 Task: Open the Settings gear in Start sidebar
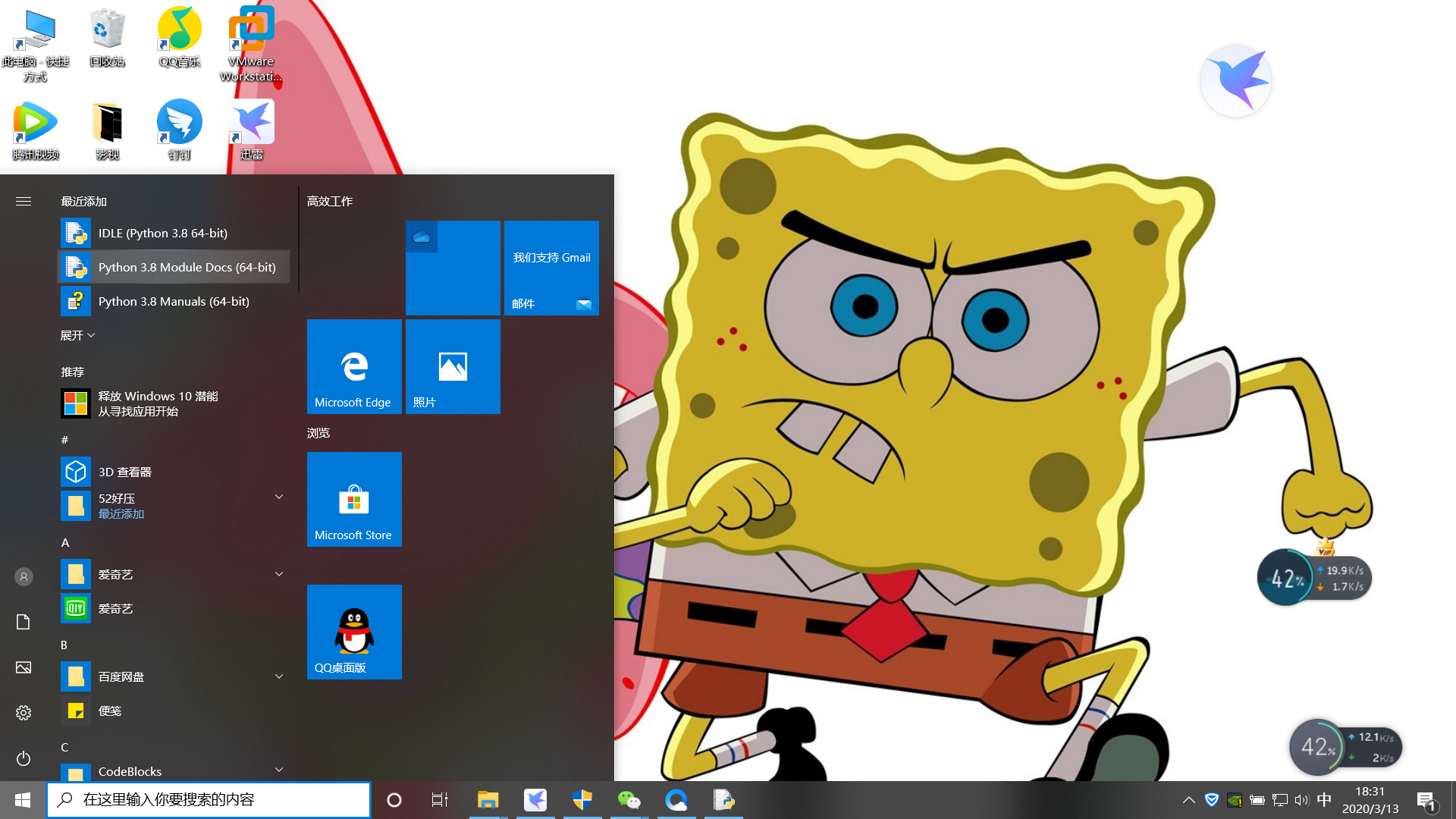[24, 713]
